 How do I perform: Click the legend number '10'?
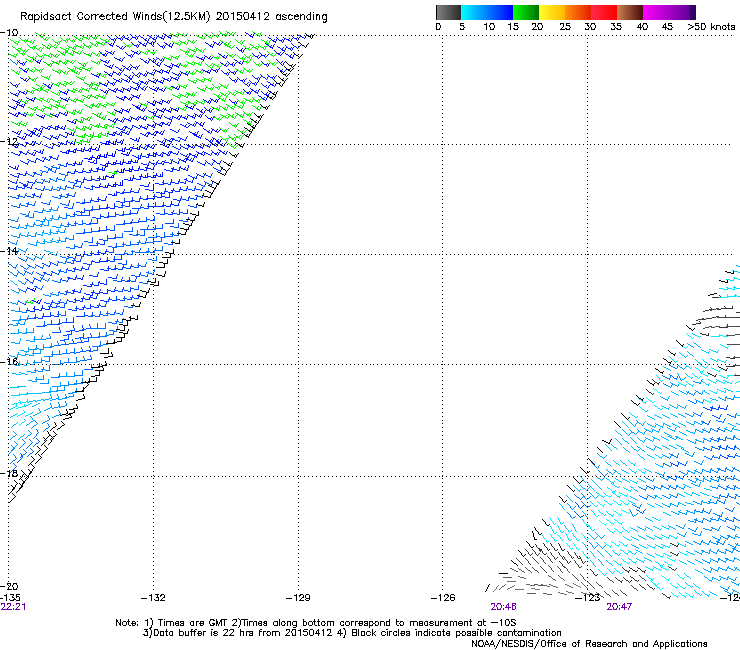click(x=489, y=27)
